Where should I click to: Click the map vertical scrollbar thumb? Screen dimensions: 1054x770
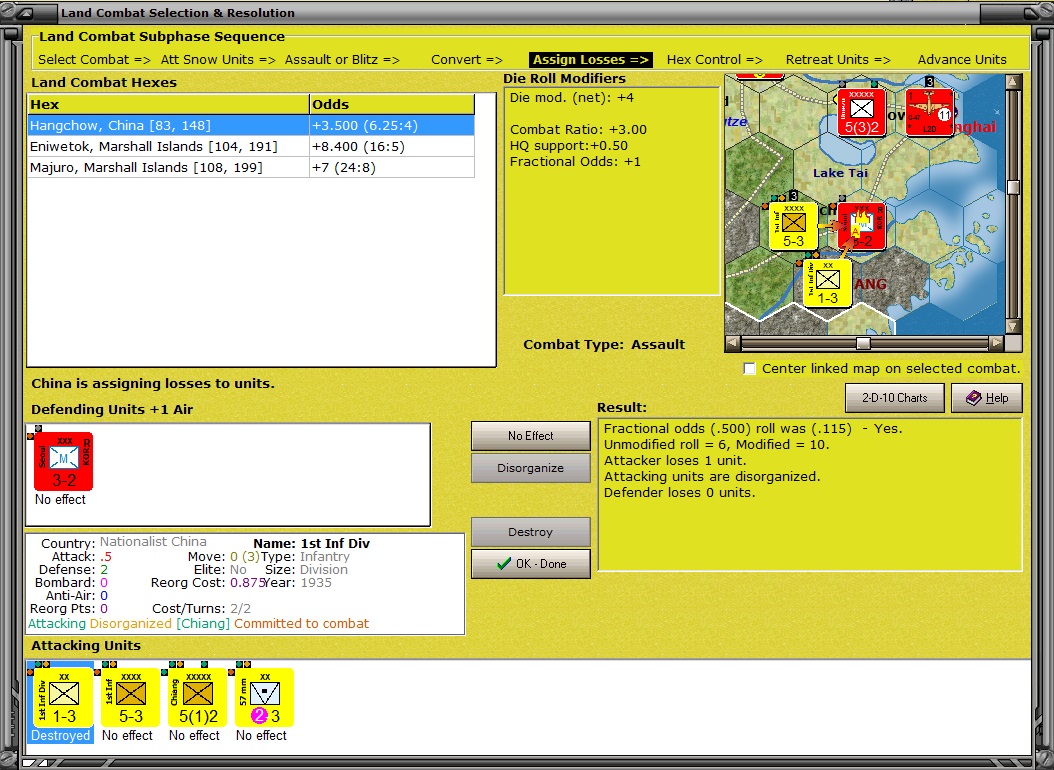1014,187
